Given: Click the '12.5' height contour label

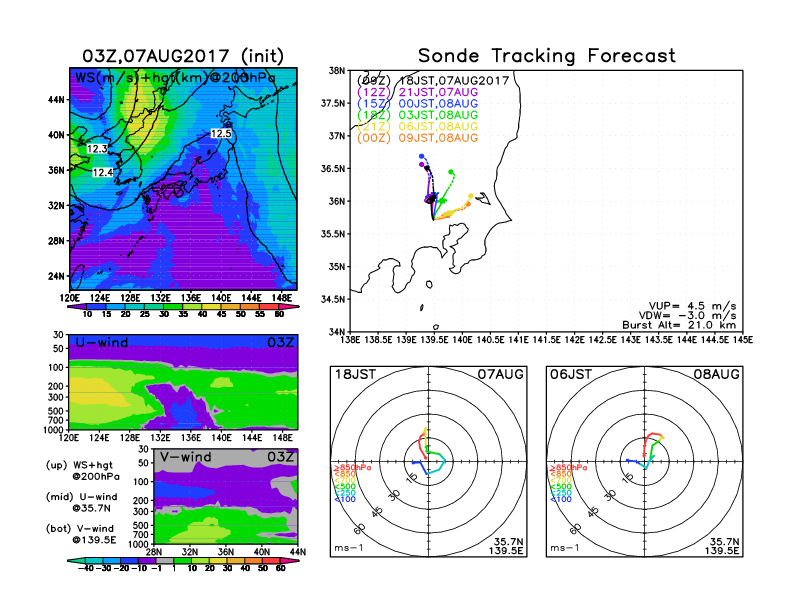Looking at the screenshot, I should pos(221,133).
